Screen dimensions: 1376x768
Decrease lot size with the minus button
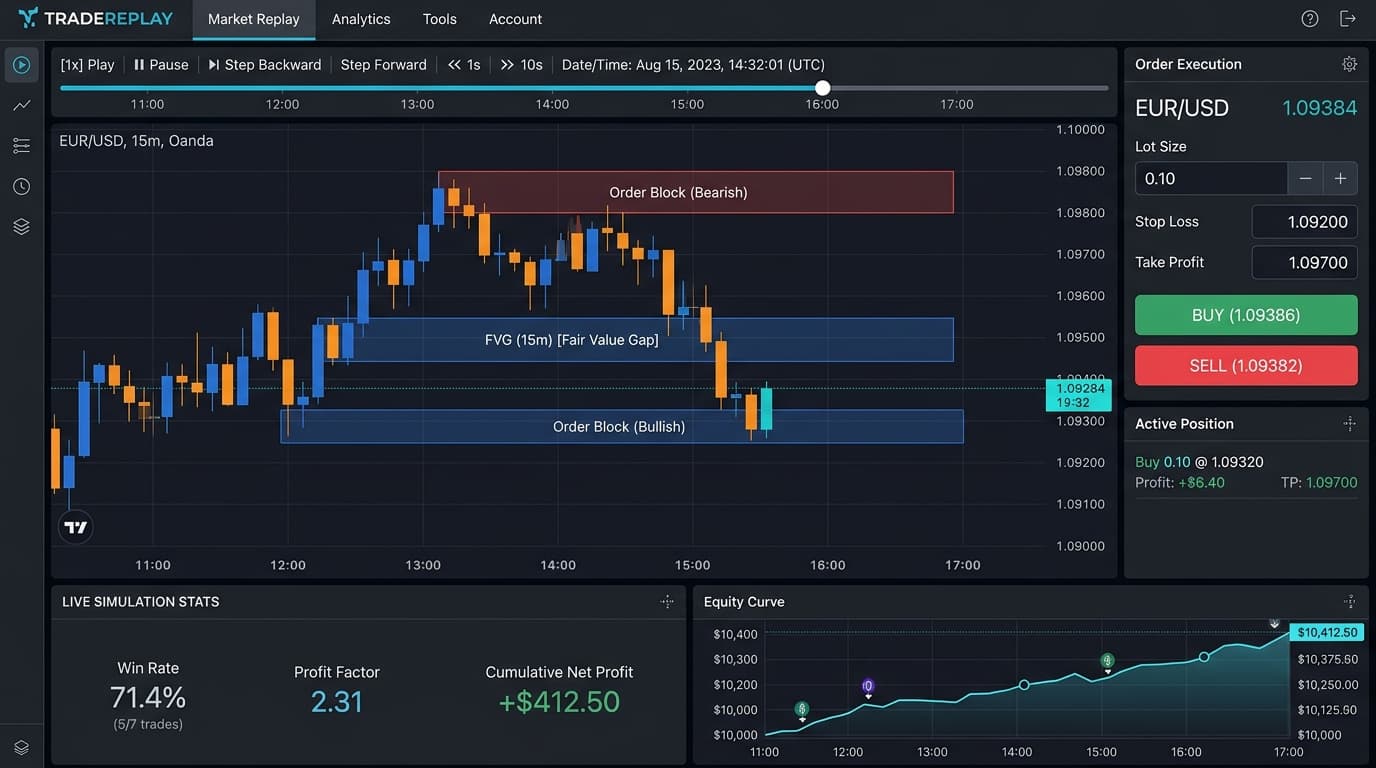coord(1305,179)
